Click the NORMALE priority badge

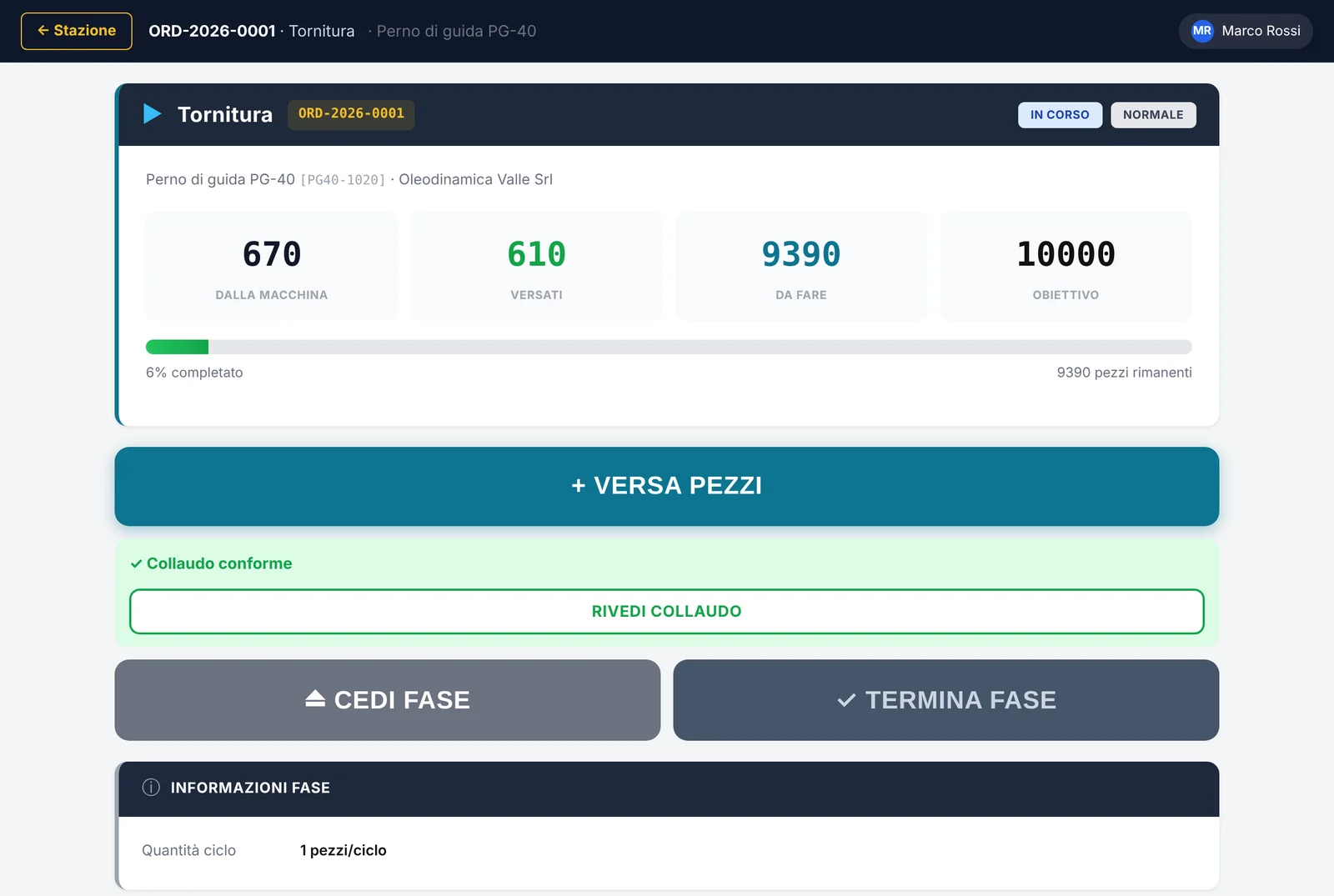[1153, 115]
